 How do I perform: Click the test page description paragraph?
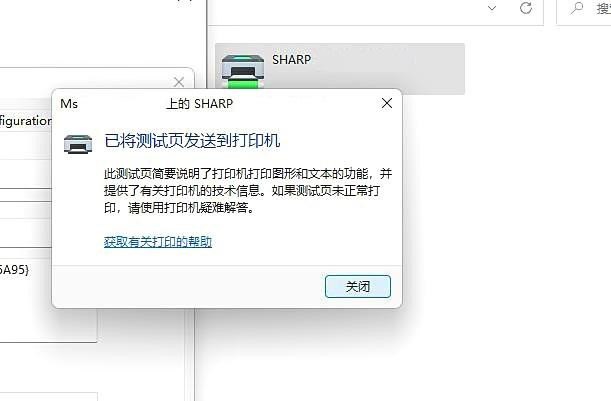click(248, 191)
